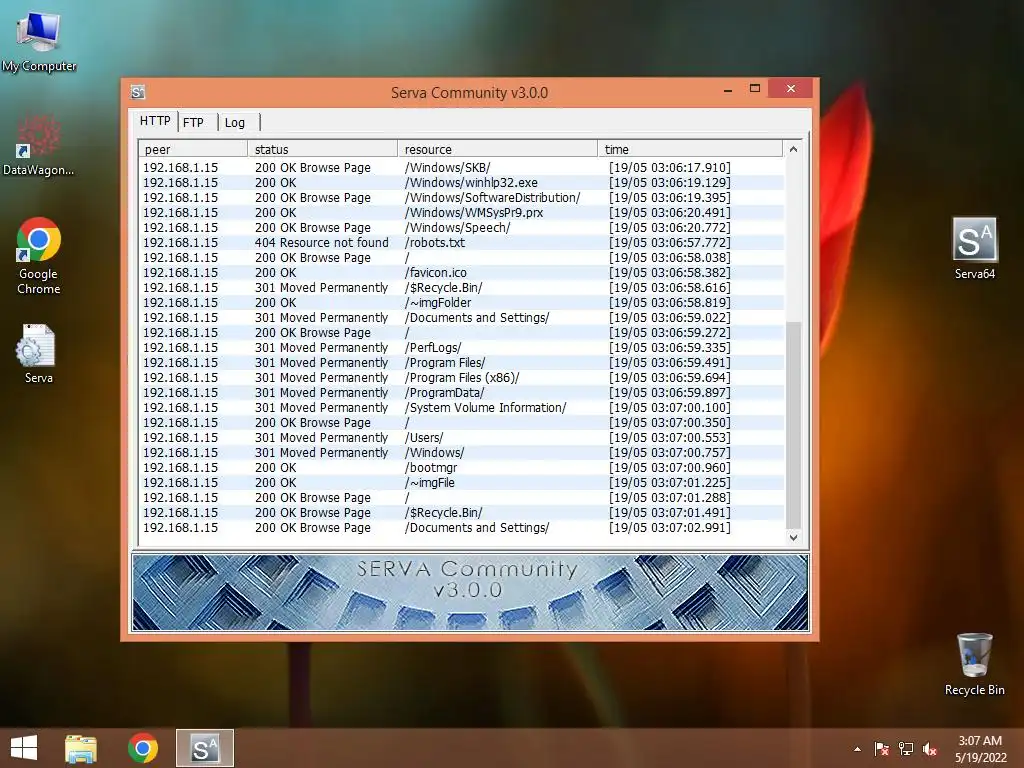1024x768 pixels.
Task: Select the /Windows/winhlp32.exe row
Action: (462, 182)
